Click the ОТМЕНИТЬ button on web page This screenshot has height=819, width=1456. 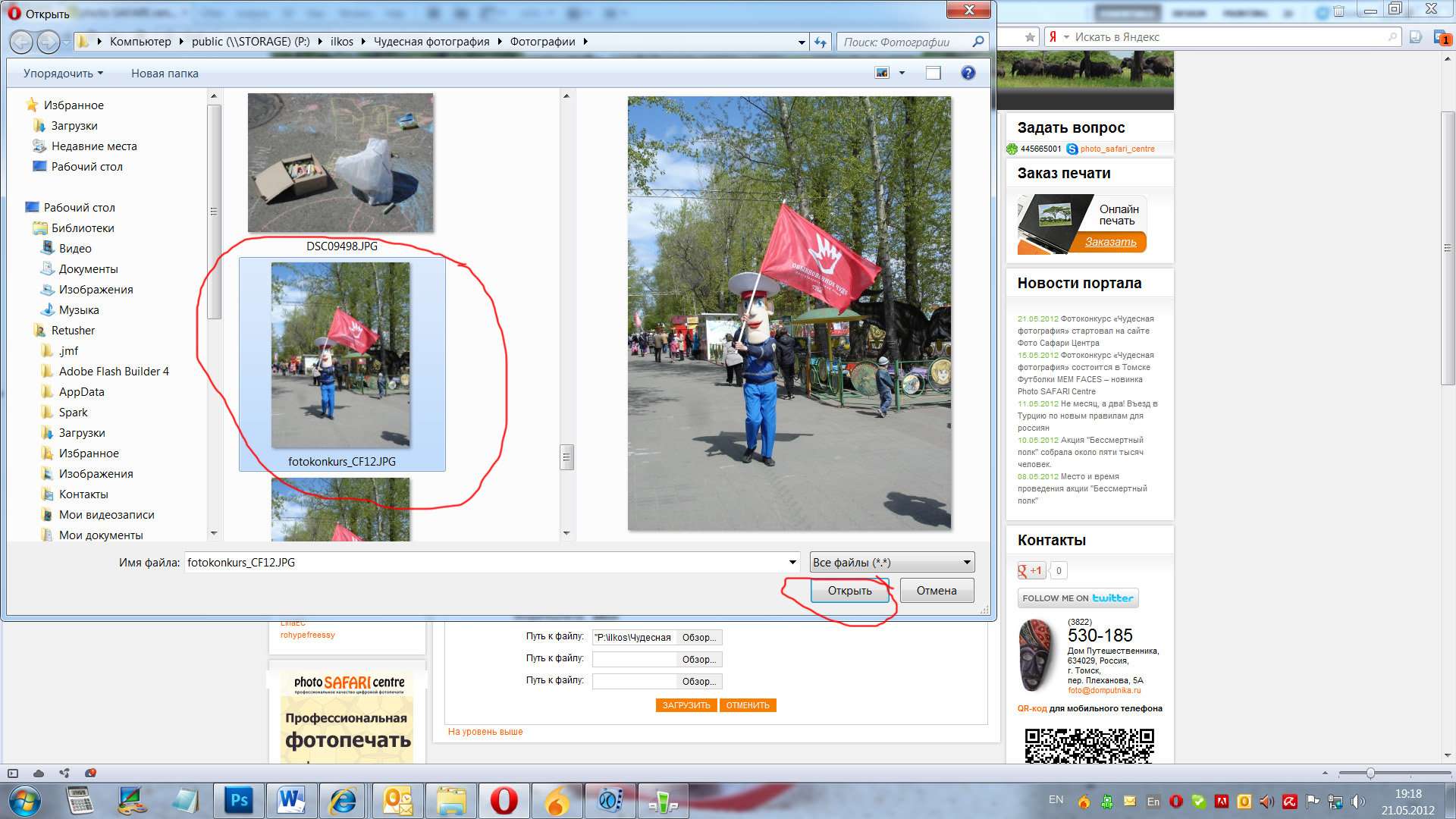pyautogui.click(x=748, y=705)
